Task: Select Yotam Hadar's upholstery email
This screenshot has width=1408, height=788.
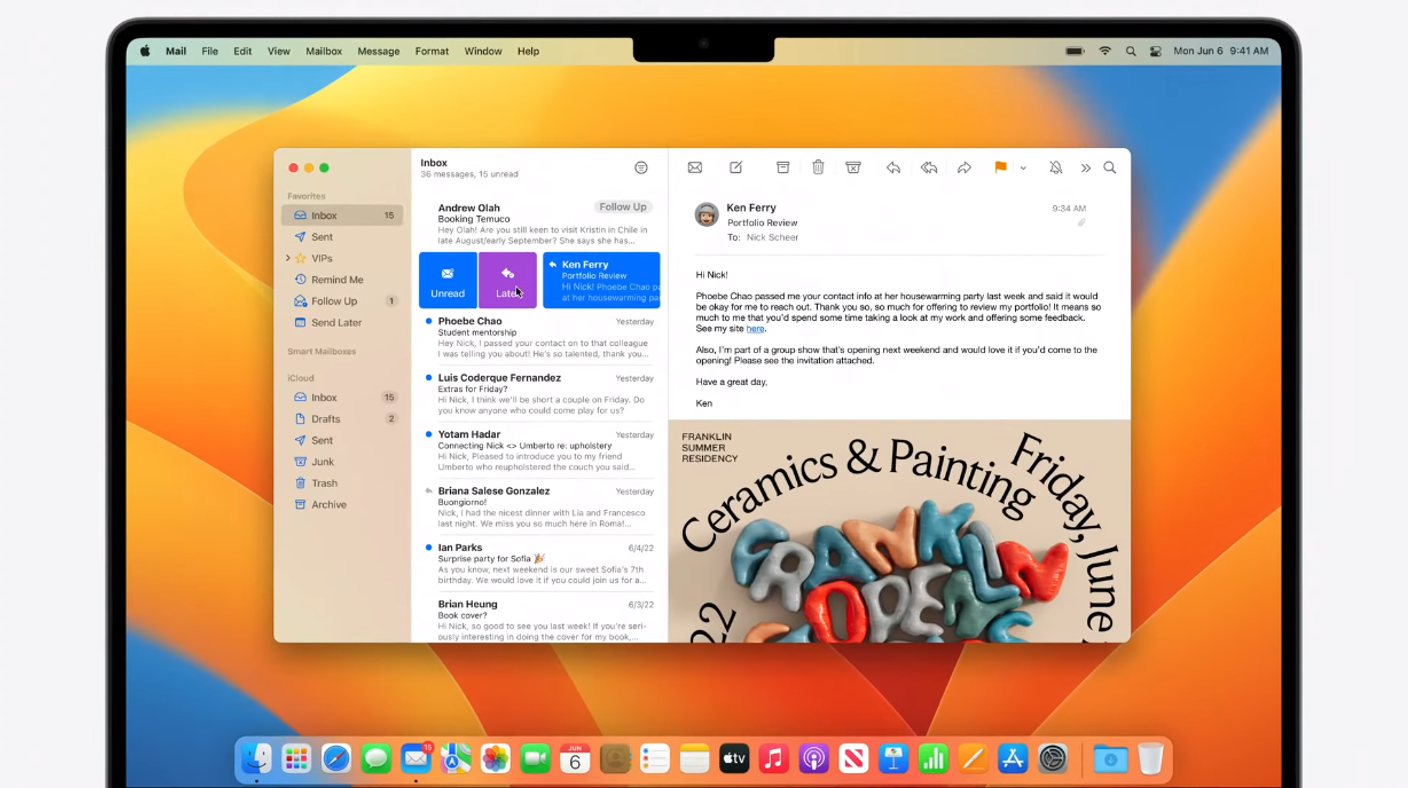Action: (x=540, y=451)
